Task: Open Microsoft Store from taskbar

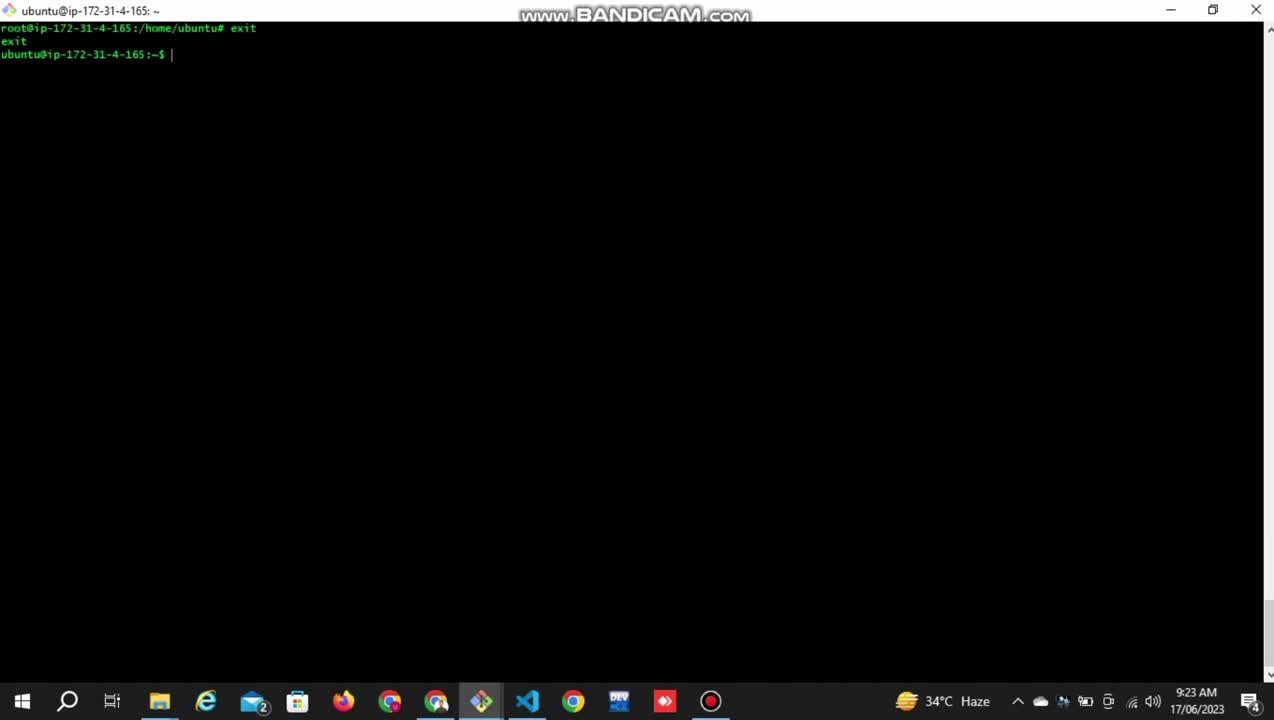Action: point(298,701)
